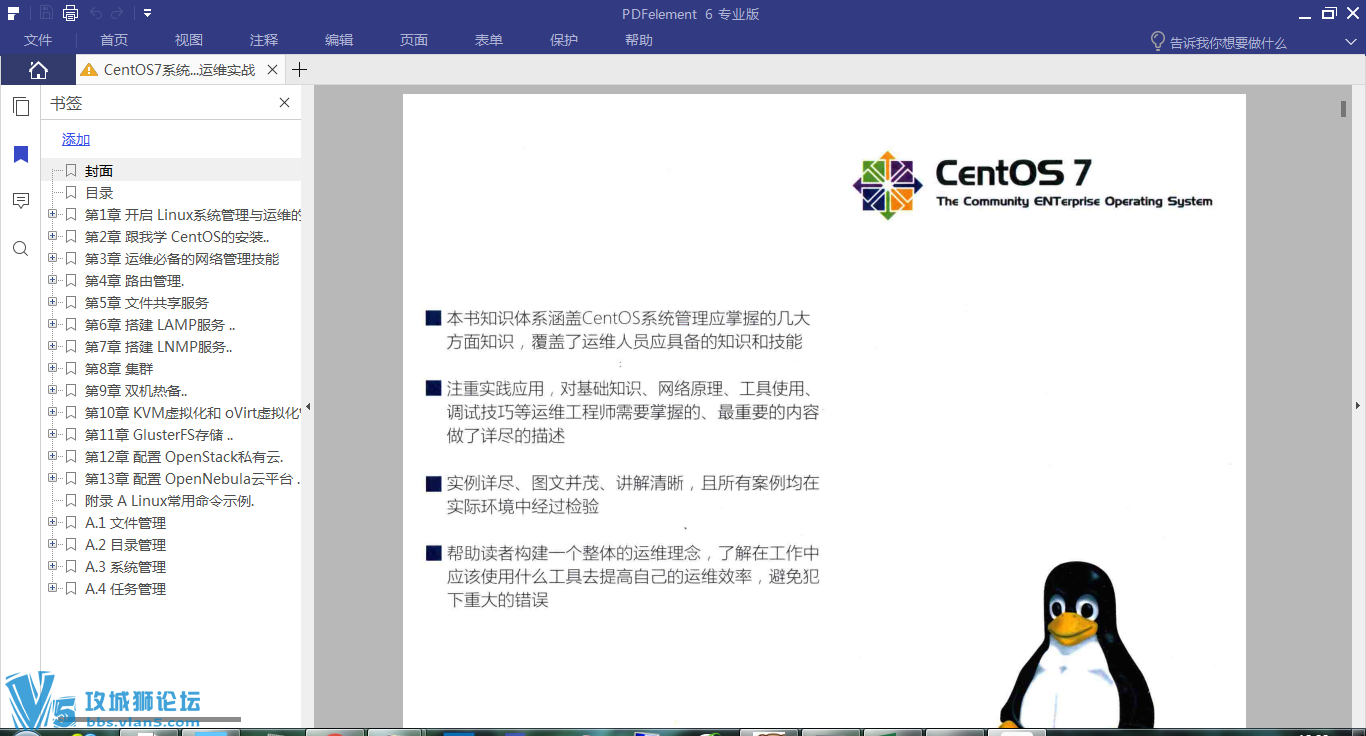Switch to the CentOS7系统...运维实战 document tab
This screenshot has width=1366, height=736.
click(179, 70)
